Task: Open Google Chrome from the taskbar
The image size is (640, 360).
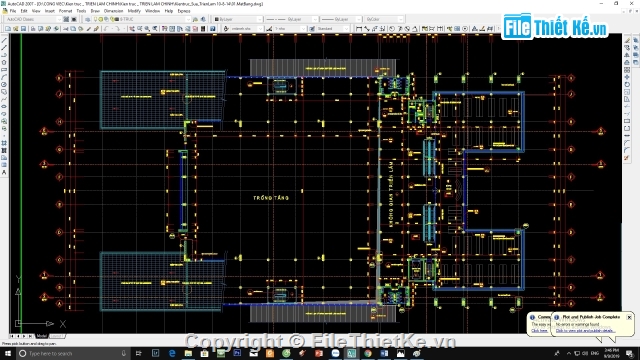Action: (368, 353)
